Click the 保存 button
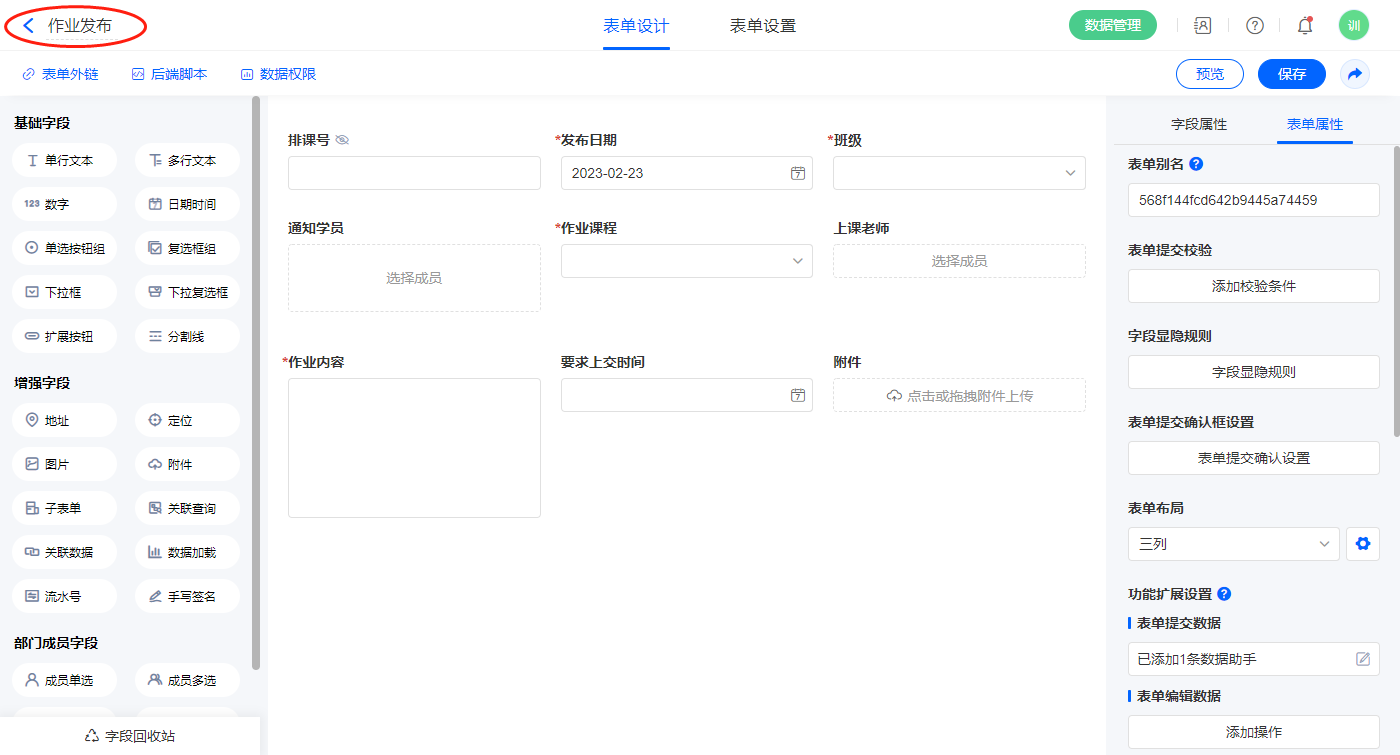Viewport: 1400px width, 755px height. click(x=1291, y=74)
